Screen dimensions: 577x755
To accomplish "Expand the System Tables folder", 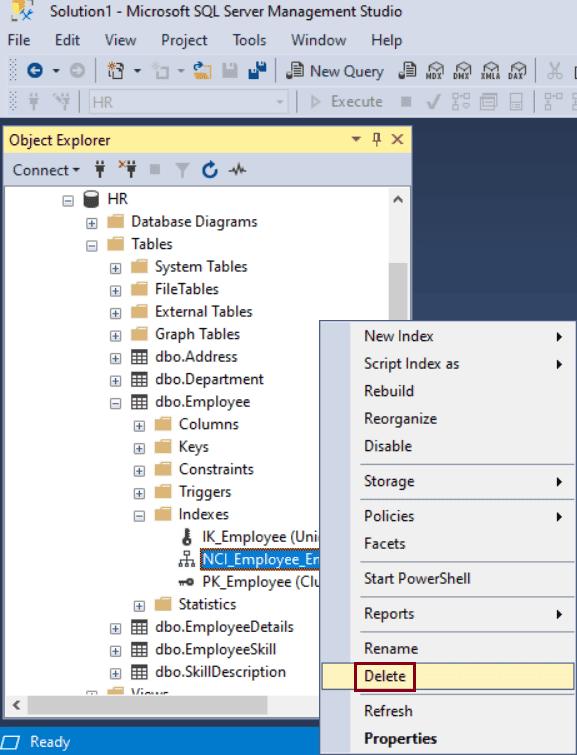I will [115, 268].
